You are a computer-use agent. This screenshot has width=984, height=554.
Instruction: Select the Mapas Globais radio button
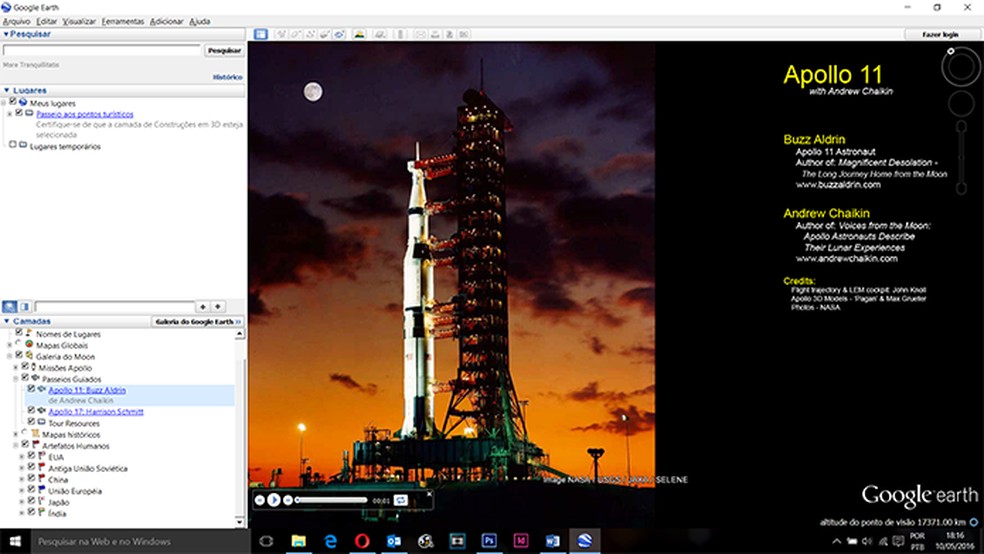[18, 344]
